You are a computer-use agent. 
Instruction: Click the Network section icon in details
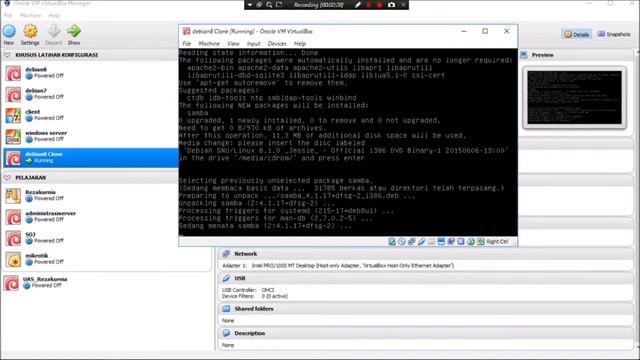pos(226,253)
